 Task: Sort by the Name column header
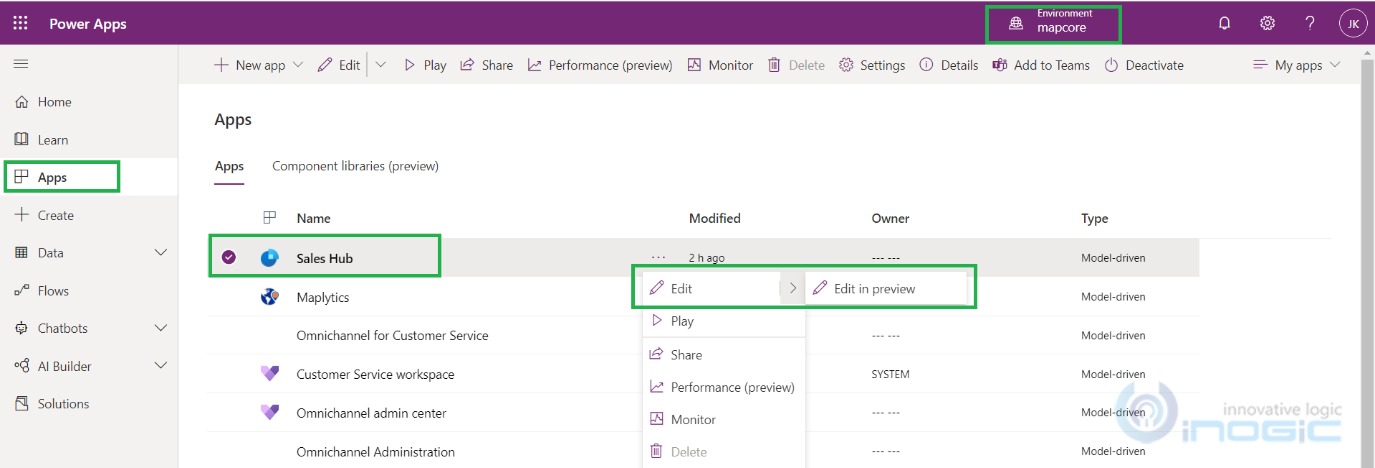tap(313, 218)
